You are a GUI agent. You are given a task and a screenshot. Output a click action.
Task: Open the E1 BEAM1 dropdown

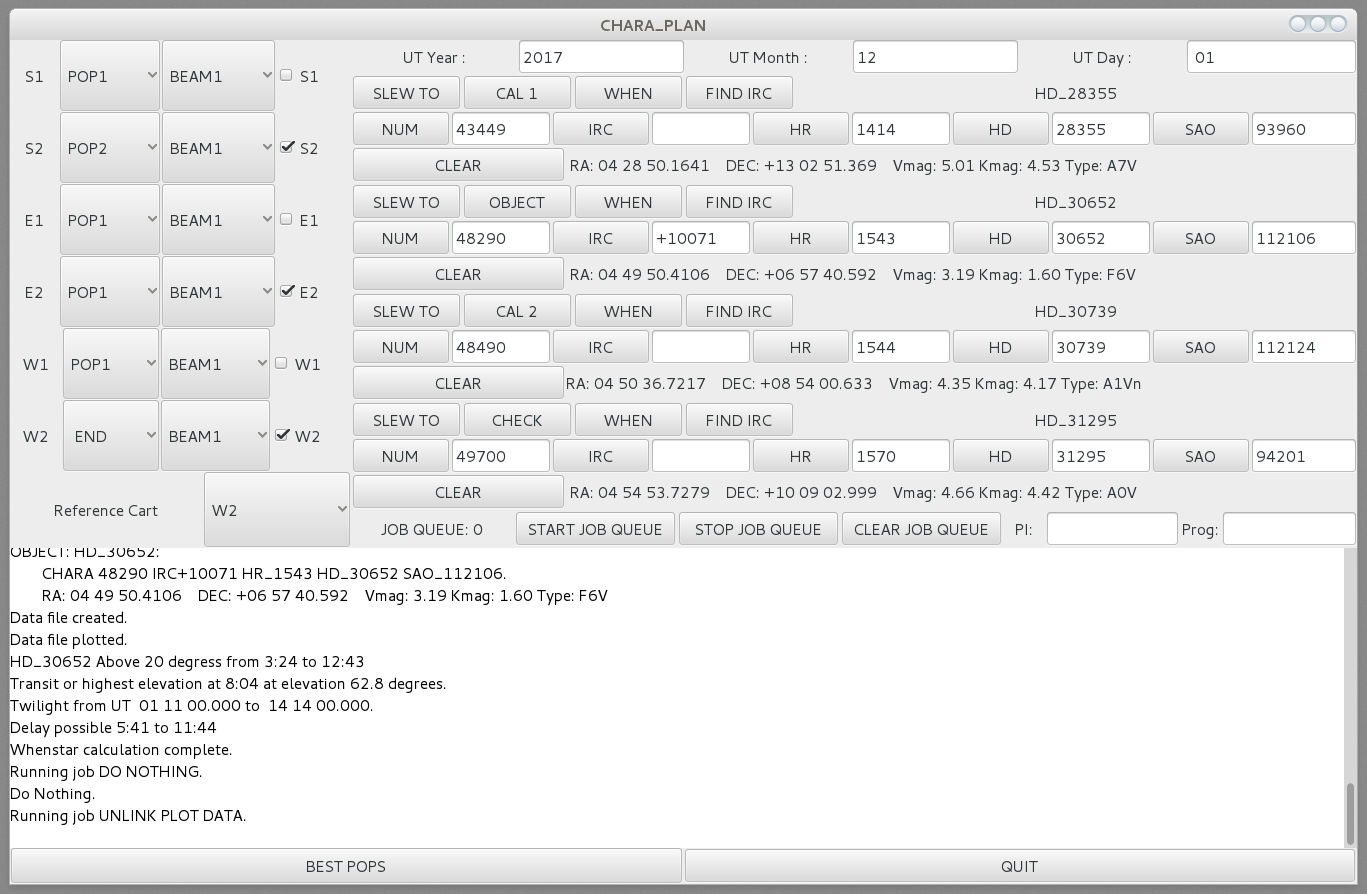click(218, 220)
